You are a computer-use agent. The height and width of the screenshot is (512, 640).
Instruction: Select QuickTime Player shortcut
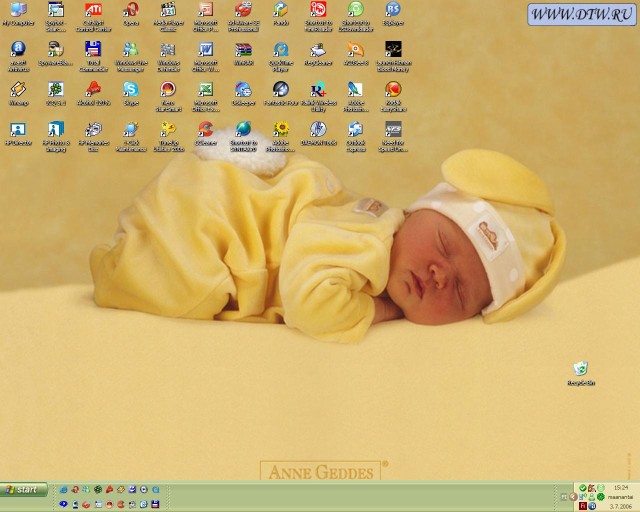[281, 56]
